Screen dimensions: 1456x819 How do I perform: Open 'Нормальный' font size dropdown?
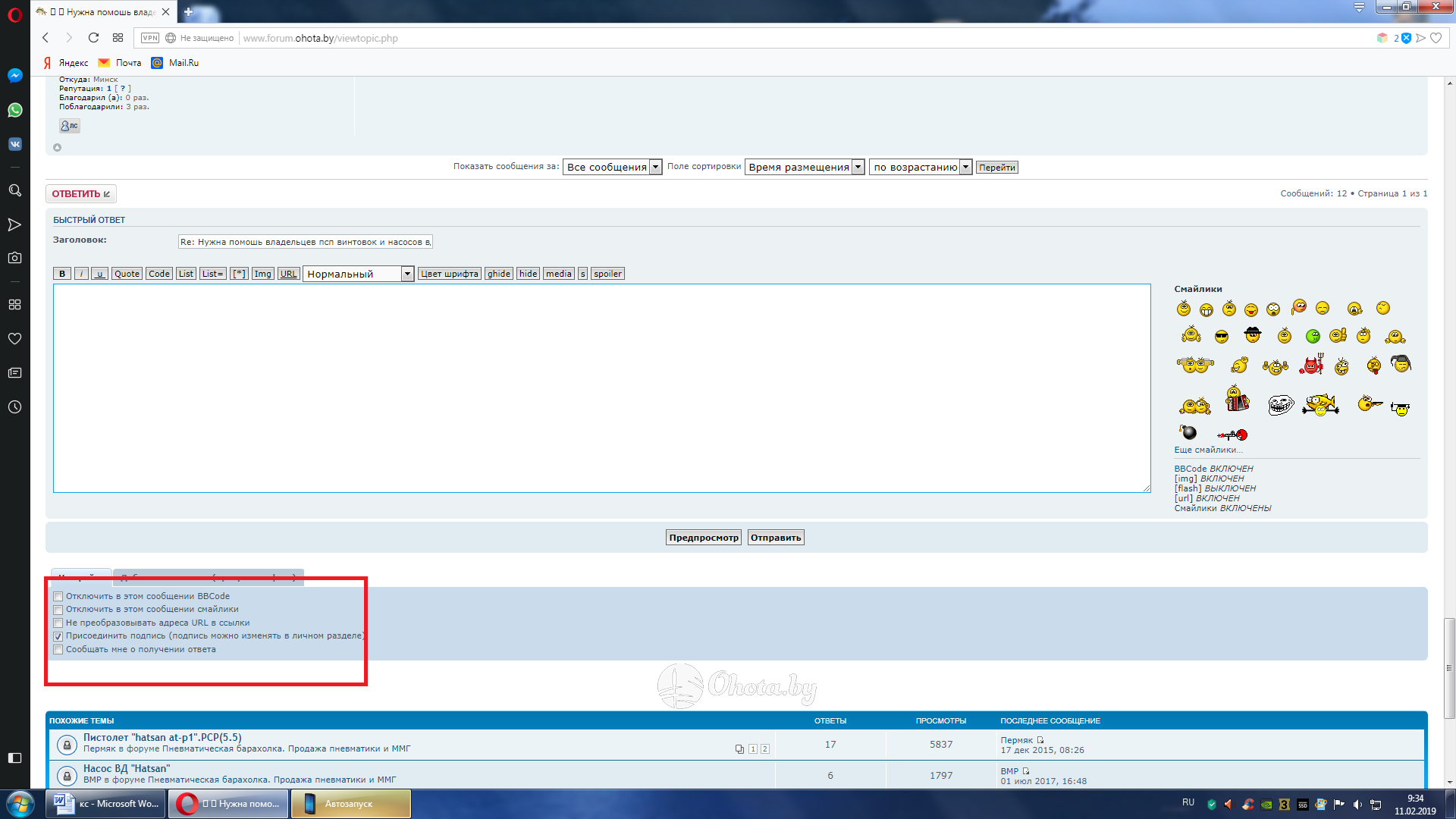[x=358, y=274]
